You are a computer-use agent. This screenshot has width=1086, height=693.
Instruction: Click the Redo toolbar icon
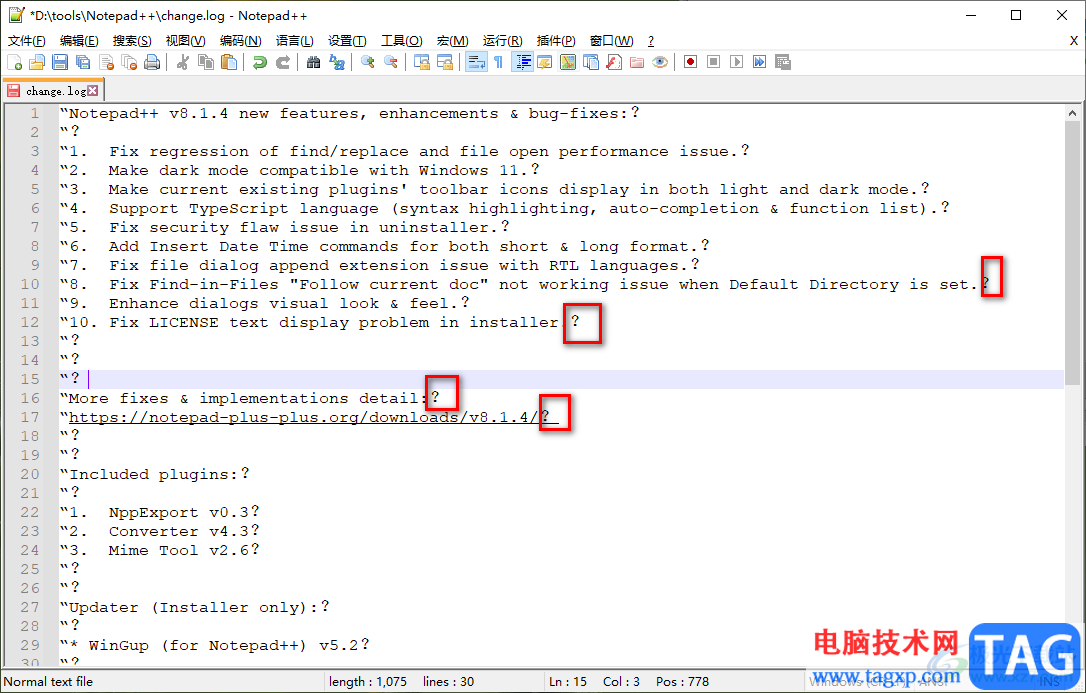tap(283, 62)
